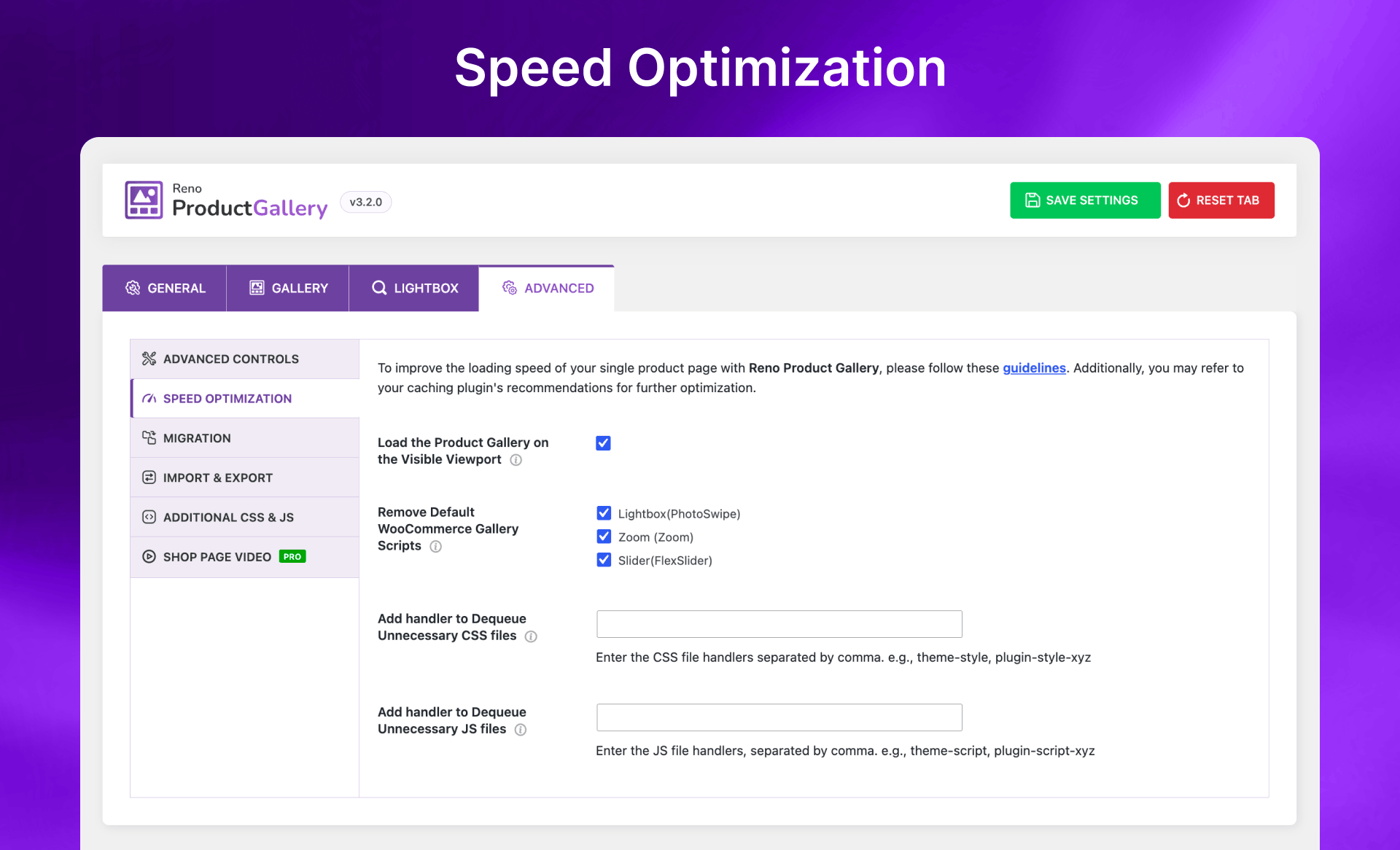This screenshot has width=1400, height=850.
Task: Click the v3.2.0 version badge
Action: (365, 202)
